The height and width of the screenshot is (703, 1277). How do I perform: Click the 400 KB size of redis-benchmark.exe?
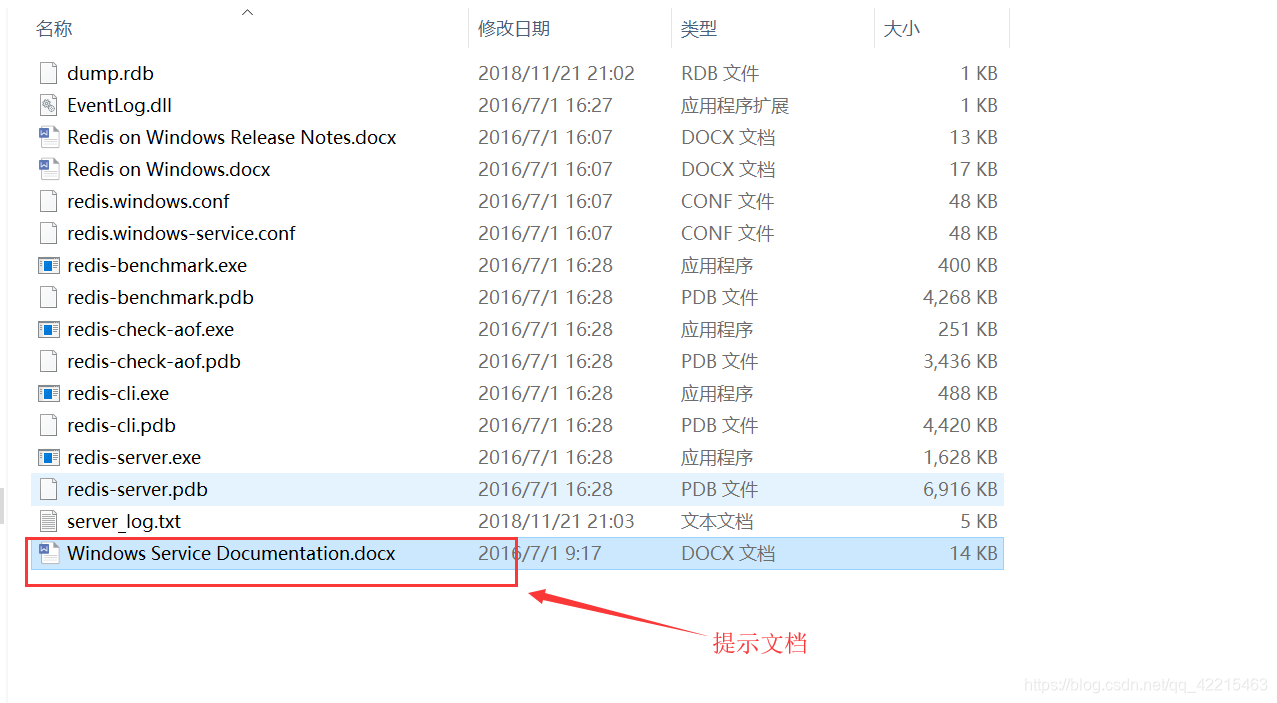(x=968, y=265)
